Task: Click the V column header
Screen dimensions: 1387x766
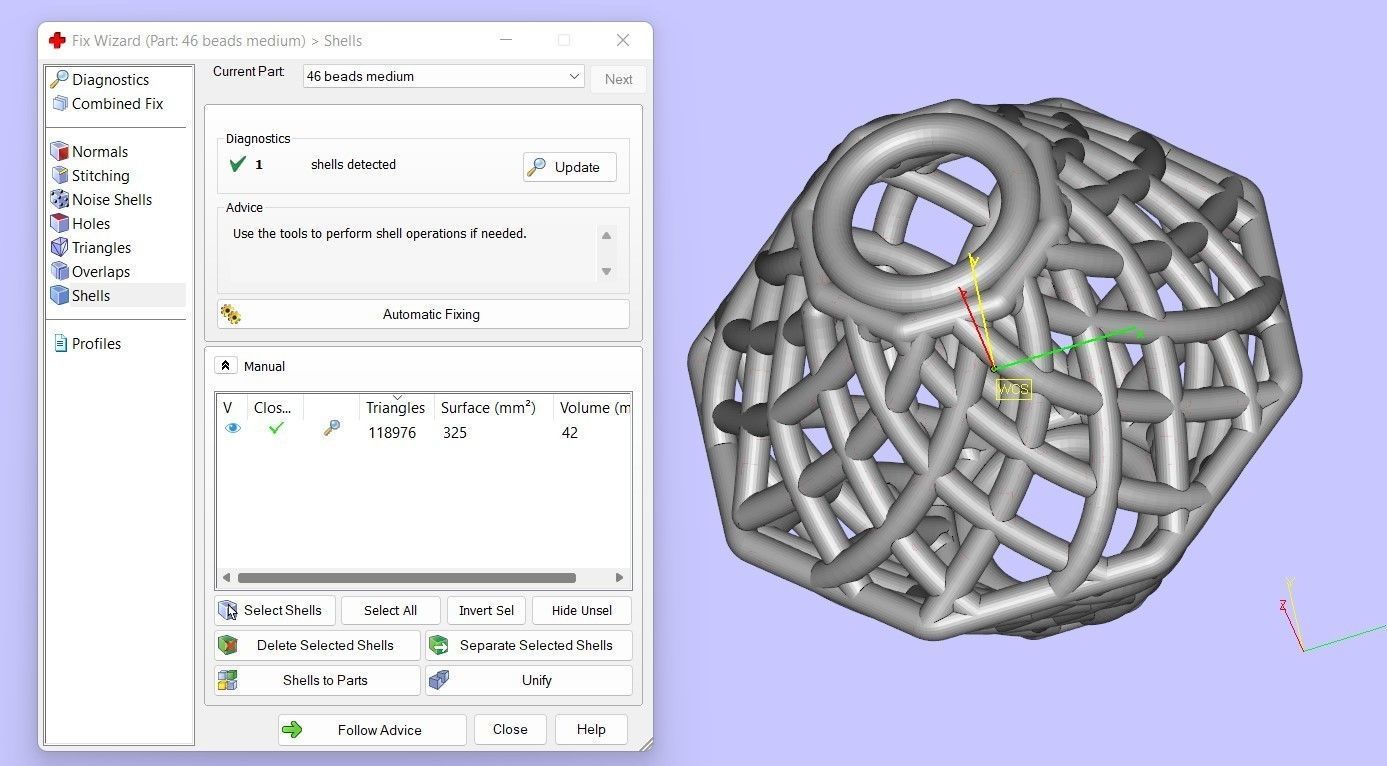Action: [228, 408]
